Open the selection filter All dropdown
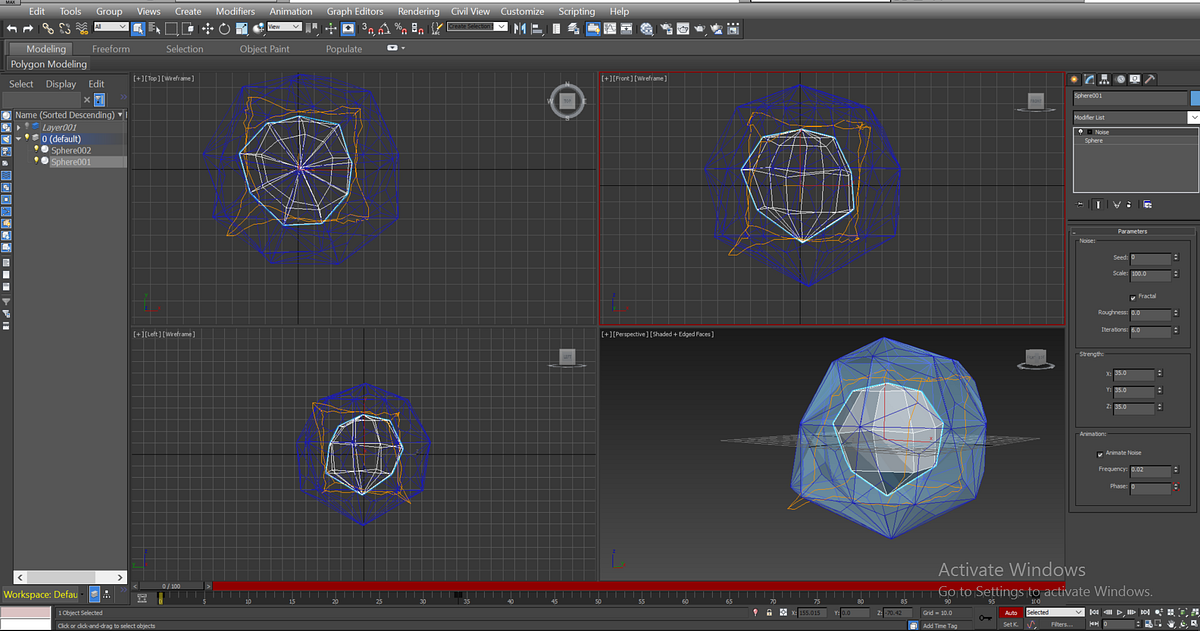1200x631 pixels. coord(110,28)
